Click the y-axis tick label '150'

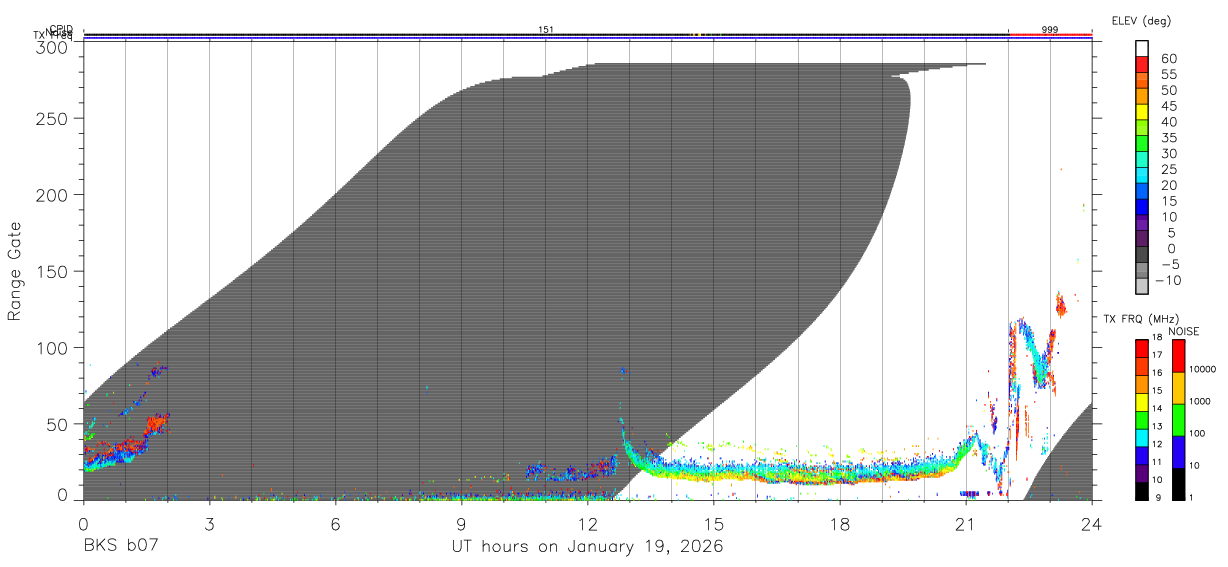pos(51,271)
